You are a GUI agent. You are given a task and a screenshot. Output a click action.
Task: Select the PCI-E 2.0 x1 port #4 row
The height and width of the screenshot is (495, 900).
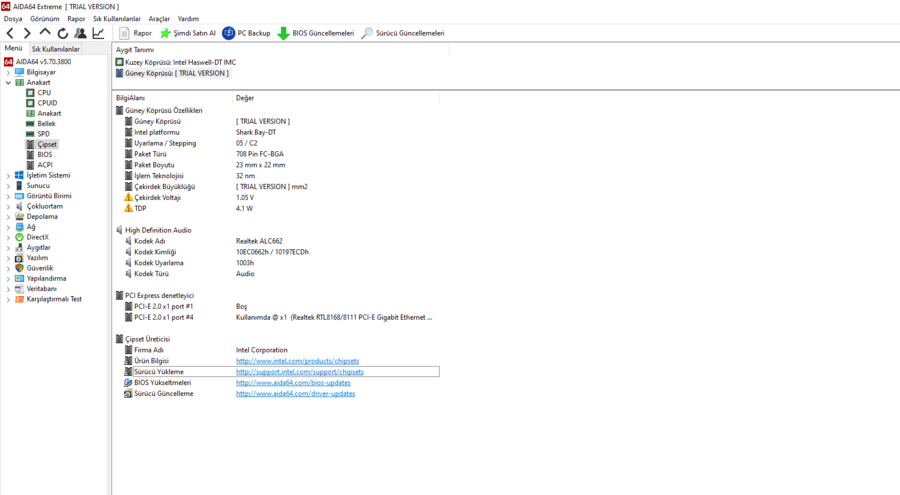click(x=281, y=318)
